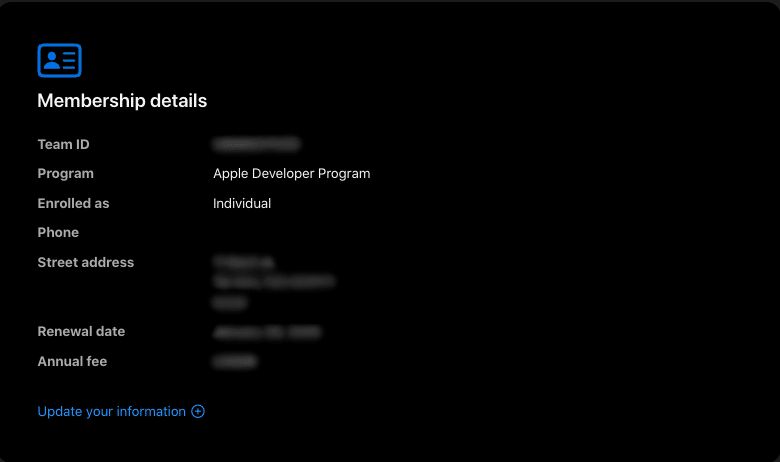Image resolution: width=780 pixels, height=462 pixels.
Task: Select the Annual fee label
Action: point(72,361)
